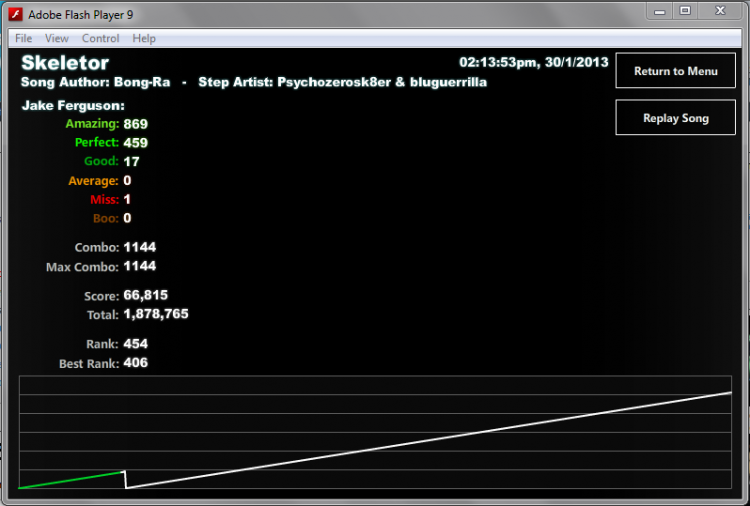
Task: Click the Miss label
Action: pos(104,199)
